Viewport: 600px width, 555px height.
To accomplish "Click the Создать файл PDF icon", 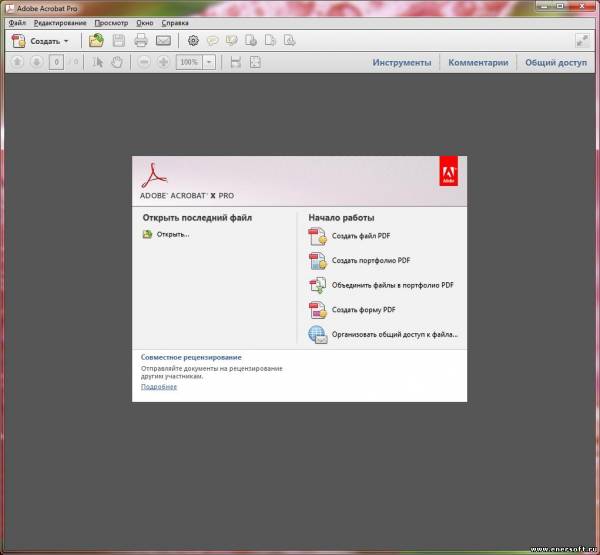I will tap(317, 236).
